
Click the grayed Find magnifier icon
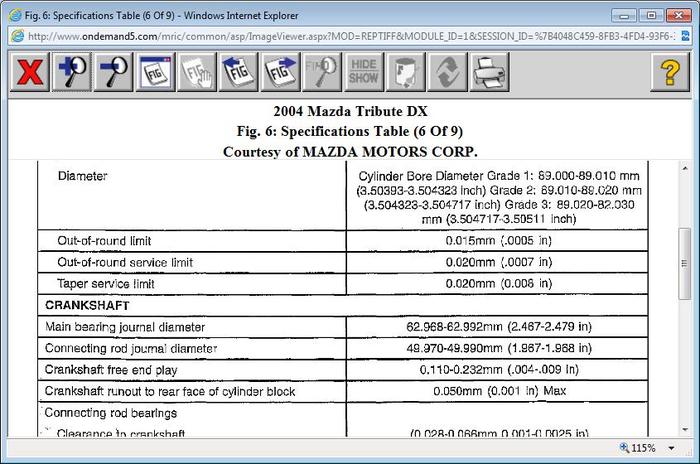322,72
